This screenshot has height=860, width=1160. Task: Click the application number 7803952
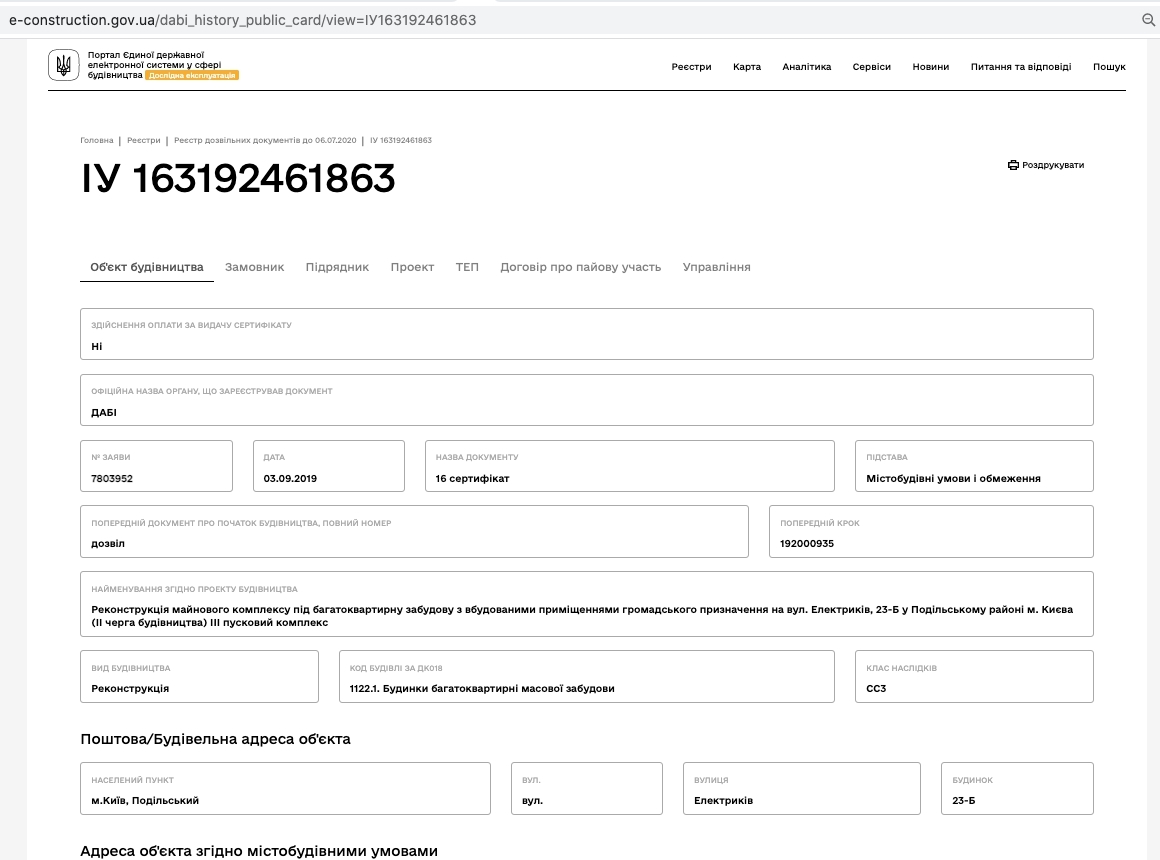(x=112, y=478)
